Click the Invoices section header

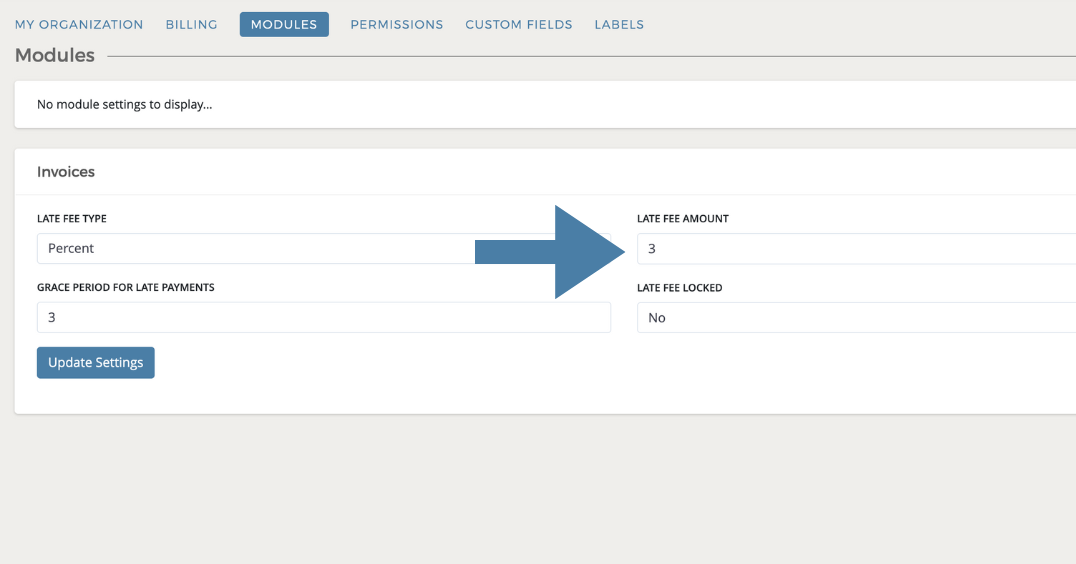click(x=66, y=172)
